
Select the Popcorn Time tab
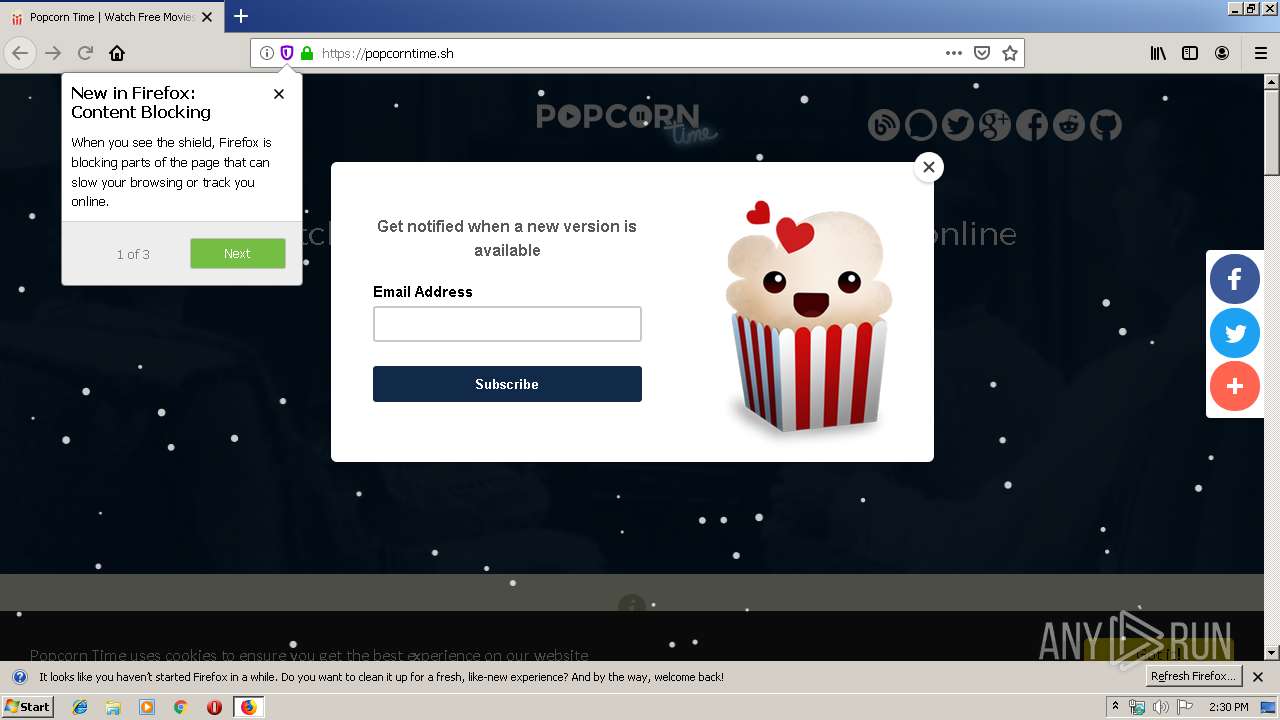(x=110, y=17)
